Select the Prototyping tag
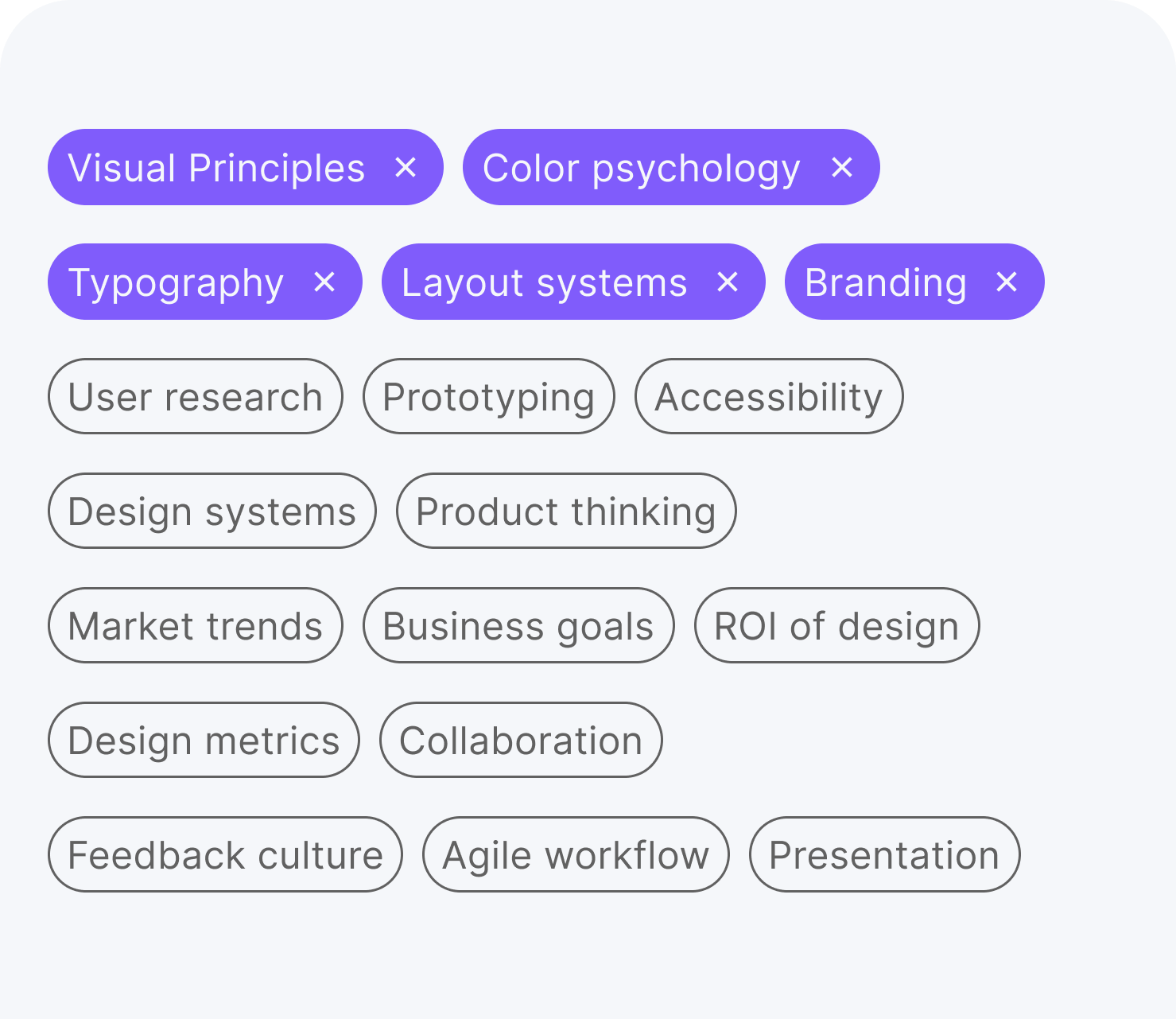 pyautogui.click(x=488, y=396)
